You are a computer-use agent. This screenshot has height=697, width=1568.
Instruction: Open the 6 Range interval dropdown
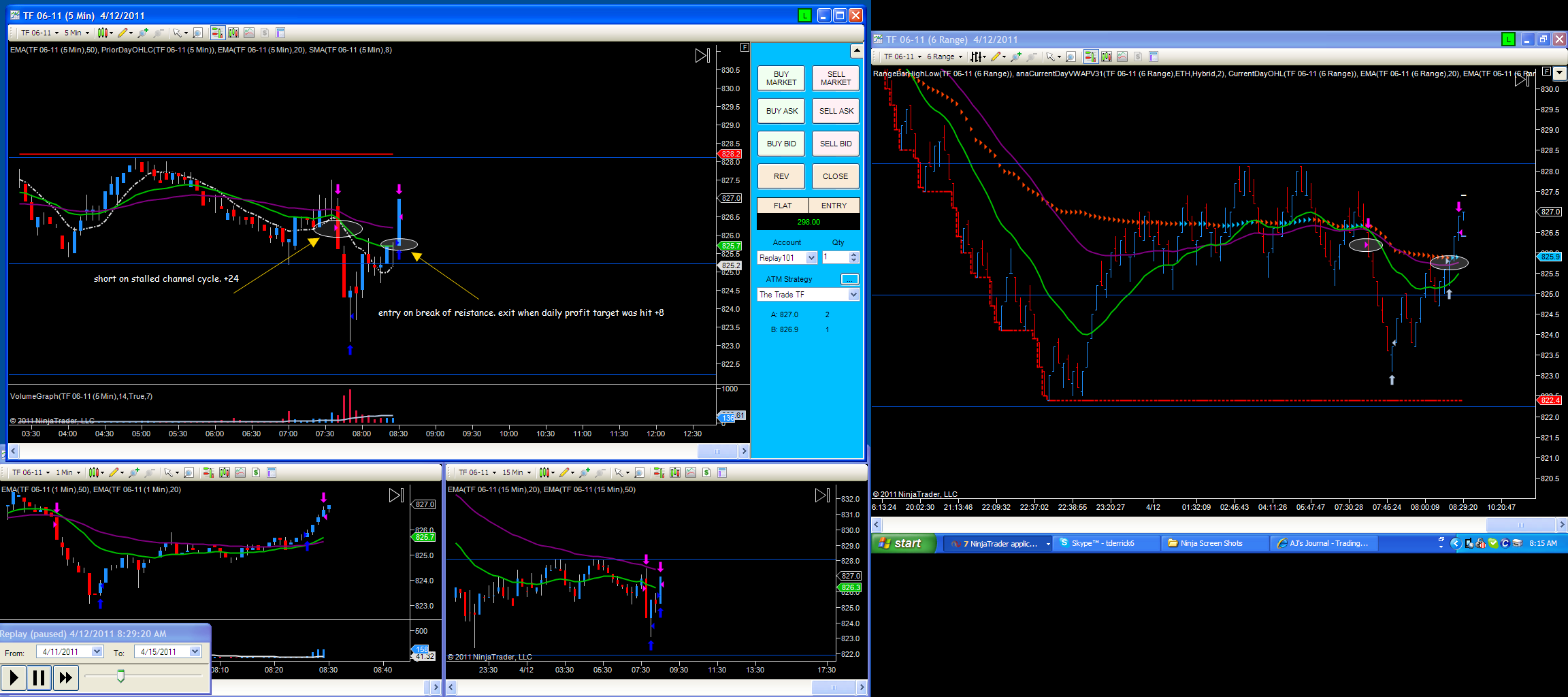pos(945,56)
